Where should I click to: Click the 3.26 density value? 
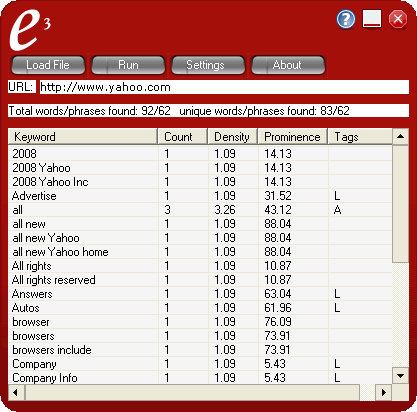point(225,210)
